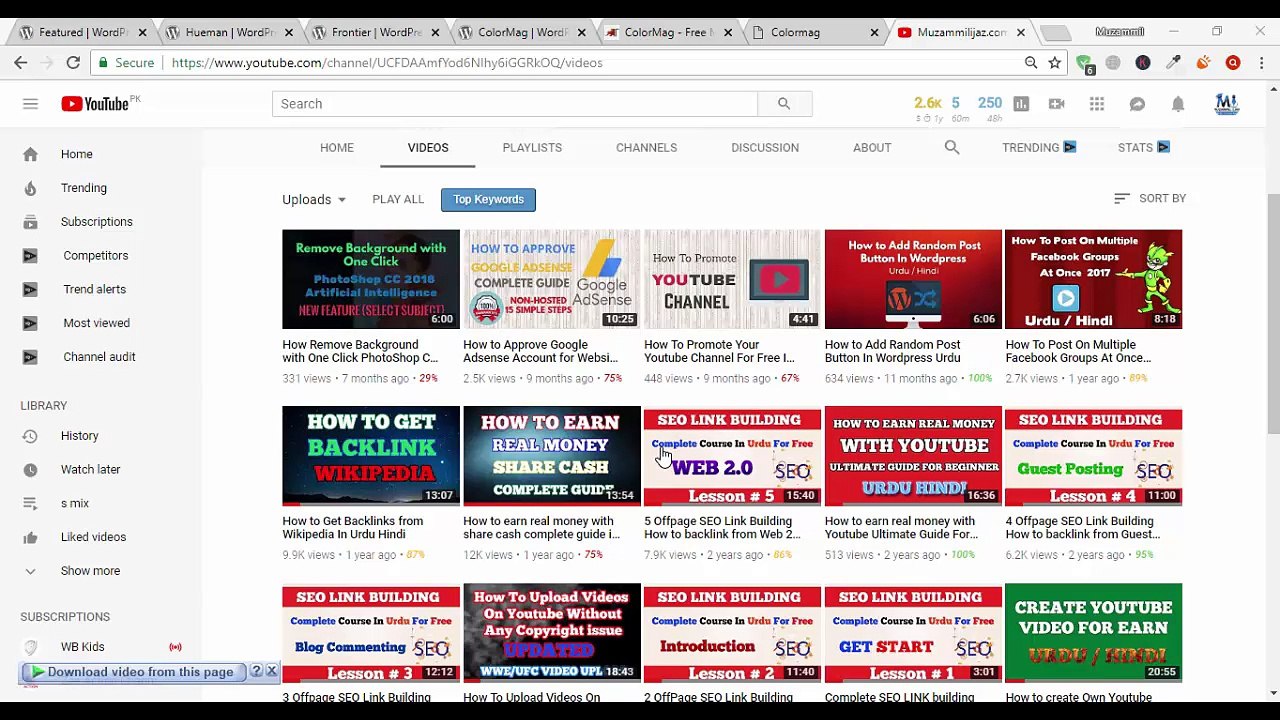Viewport: 1280px width, 720px height.
Task: Click the bar chart stats icon in header
Action: (1021, 104)
